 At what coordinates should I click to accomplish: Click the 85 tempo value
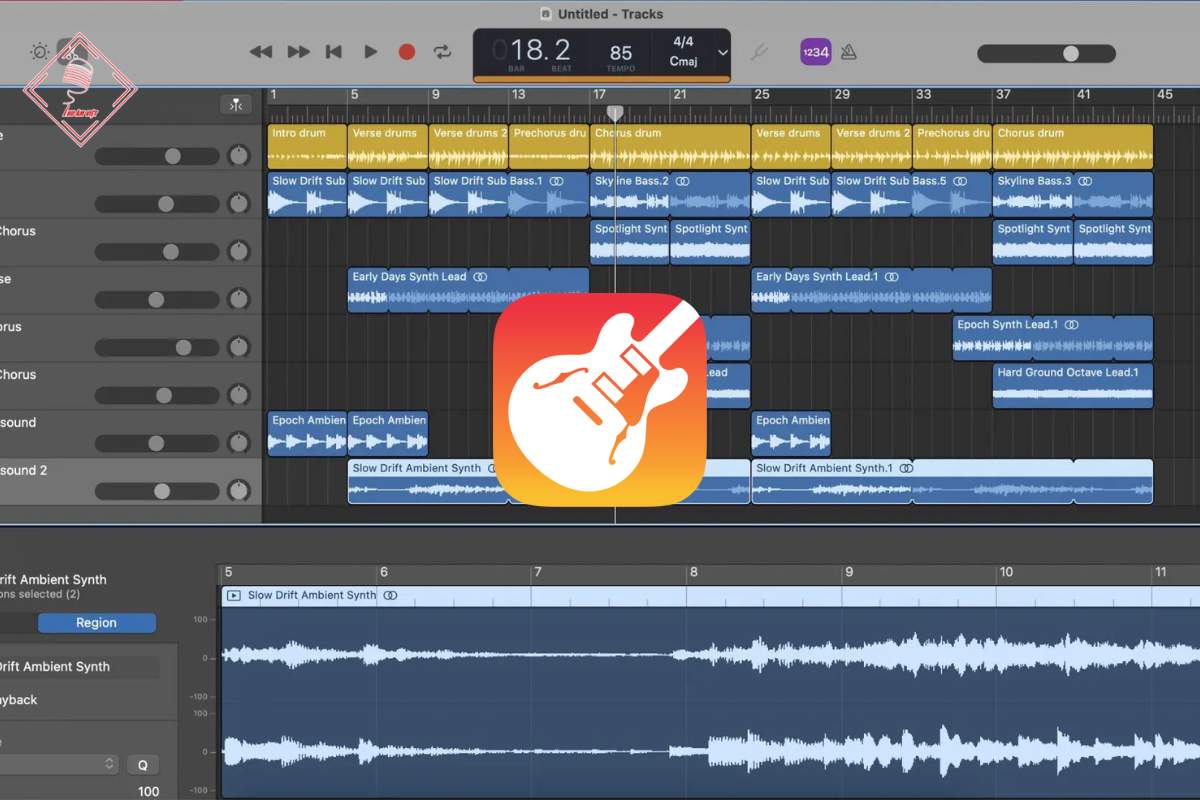pos(621,53)
